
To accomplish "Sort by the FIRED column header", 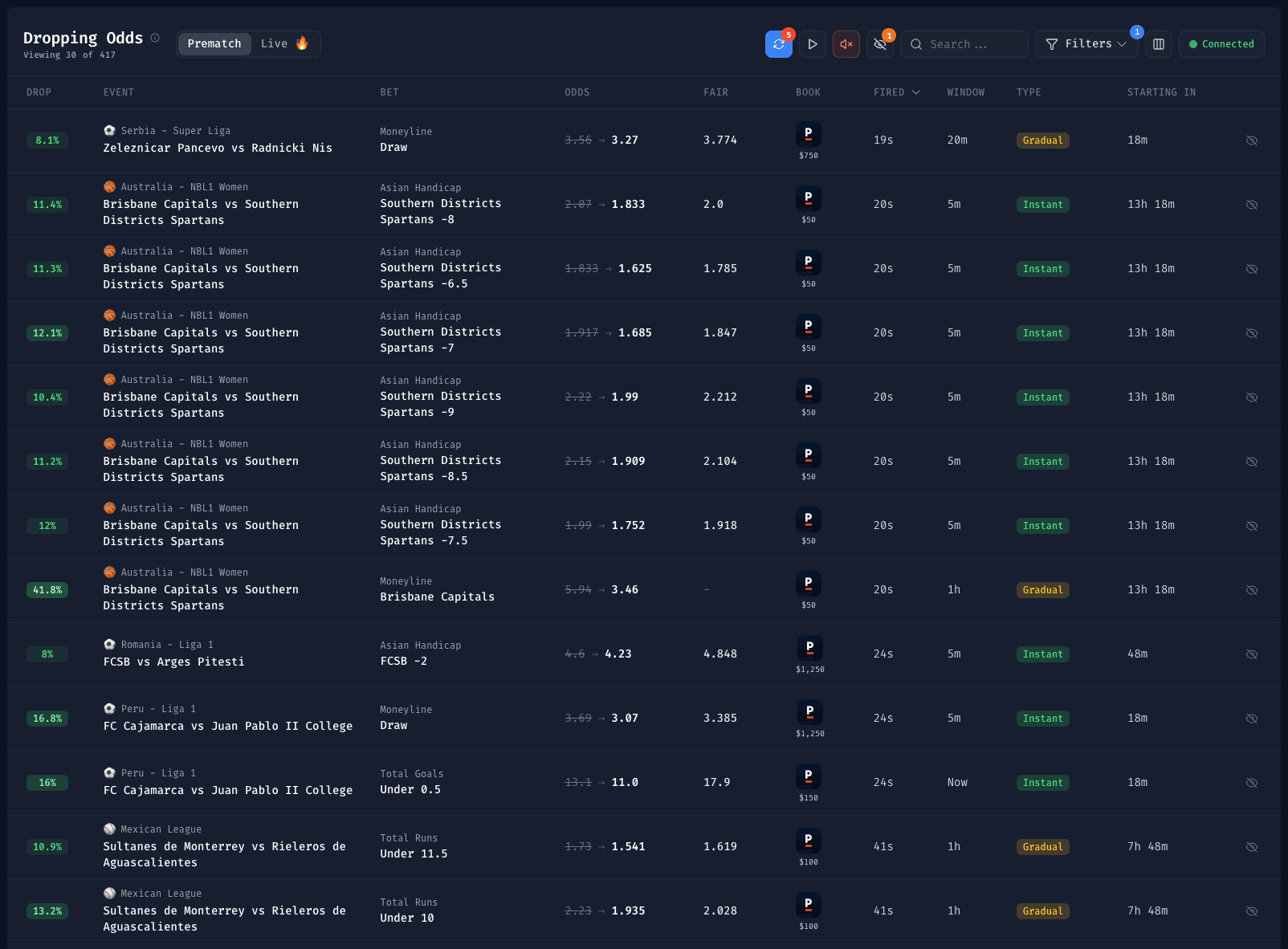I will pos(897,92).
